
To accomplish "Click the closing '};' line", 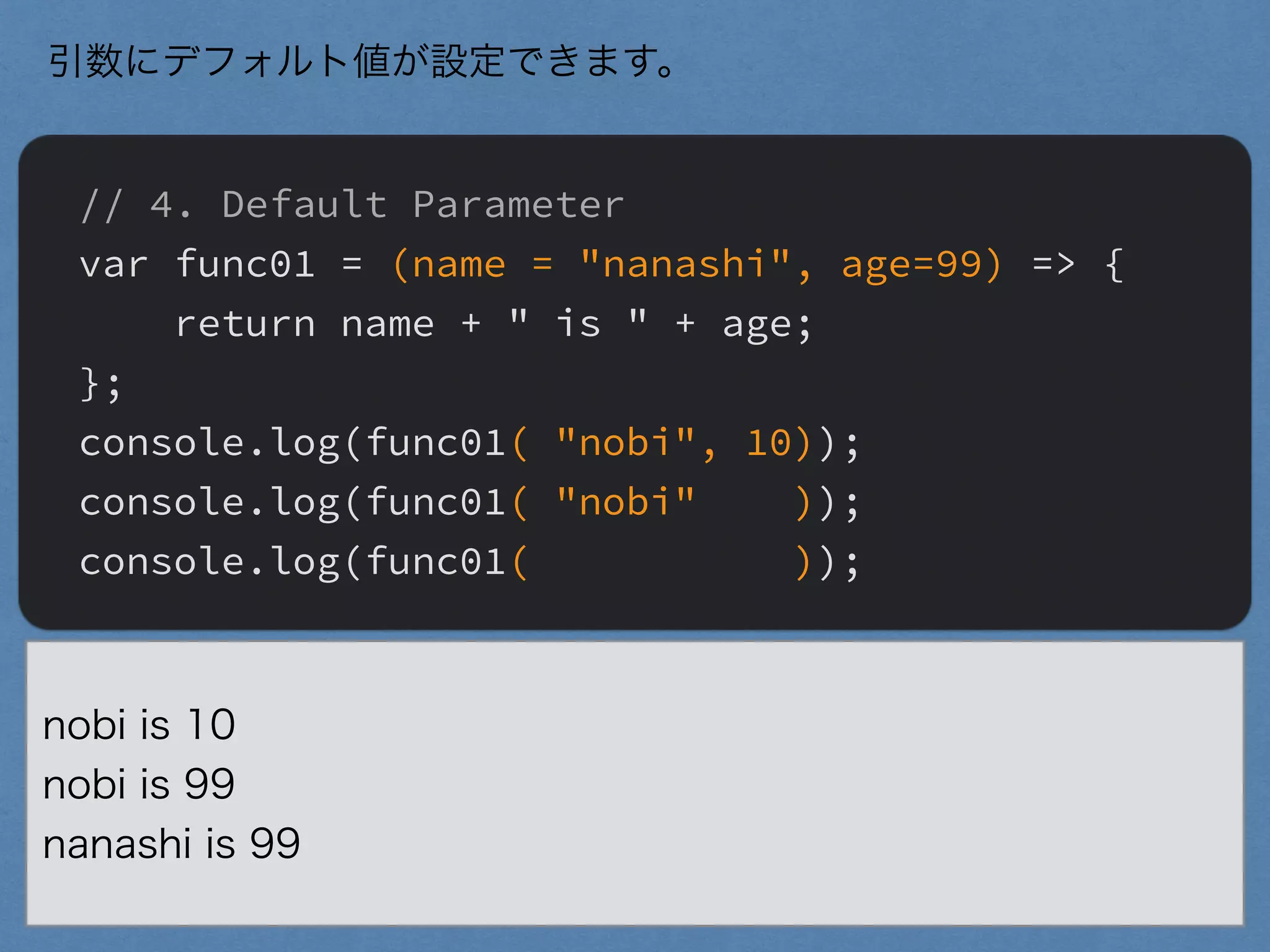I will pos(100,384).
